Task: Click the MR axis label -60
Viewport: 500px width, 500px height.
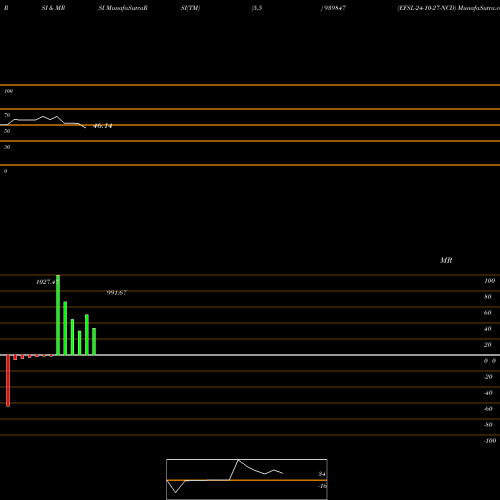Action: (x=488, y=409)
